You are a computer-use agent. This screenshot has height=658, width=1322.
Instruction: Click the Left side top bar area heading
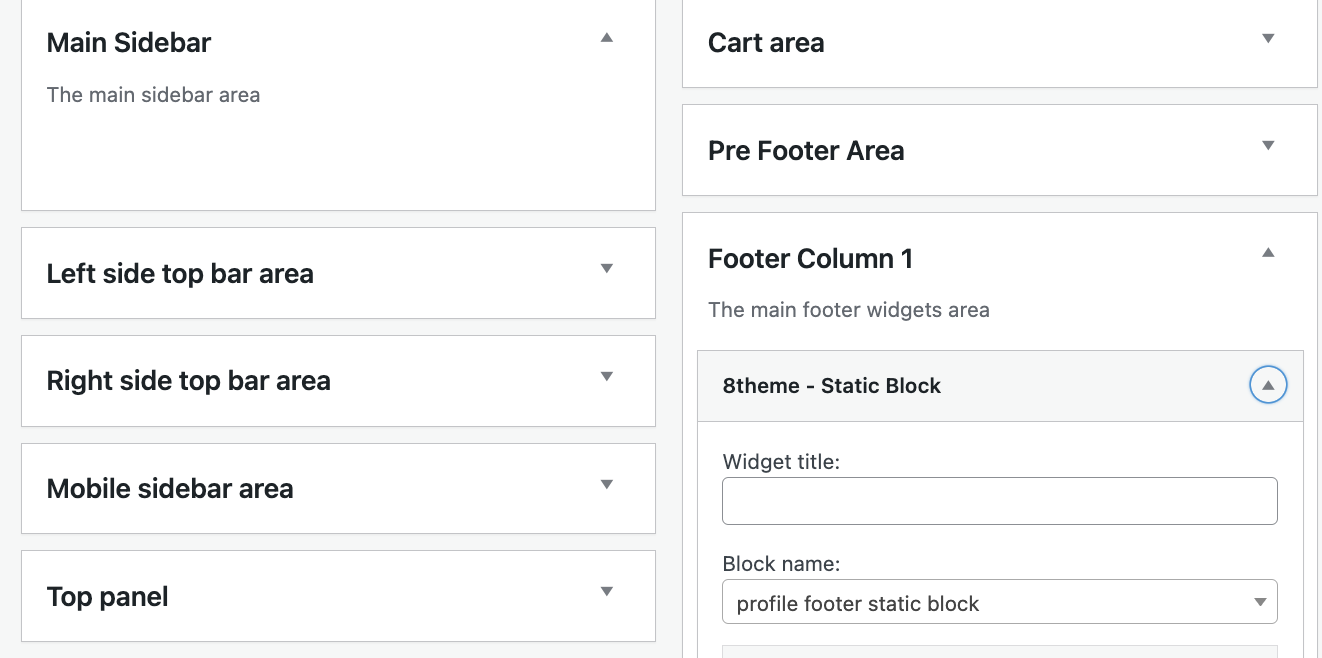(180, 274)
